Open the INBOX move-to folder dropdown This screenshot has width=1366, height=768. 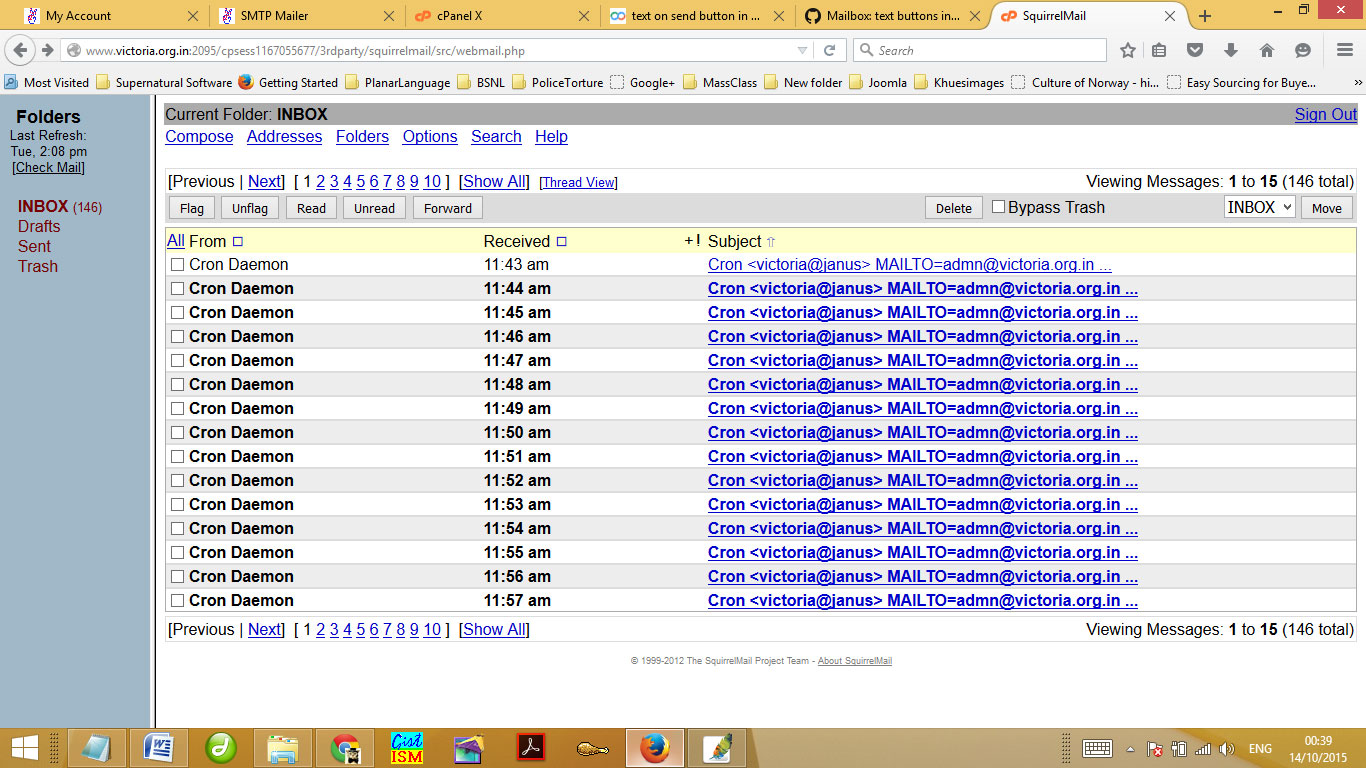(x=1259, y=207)
